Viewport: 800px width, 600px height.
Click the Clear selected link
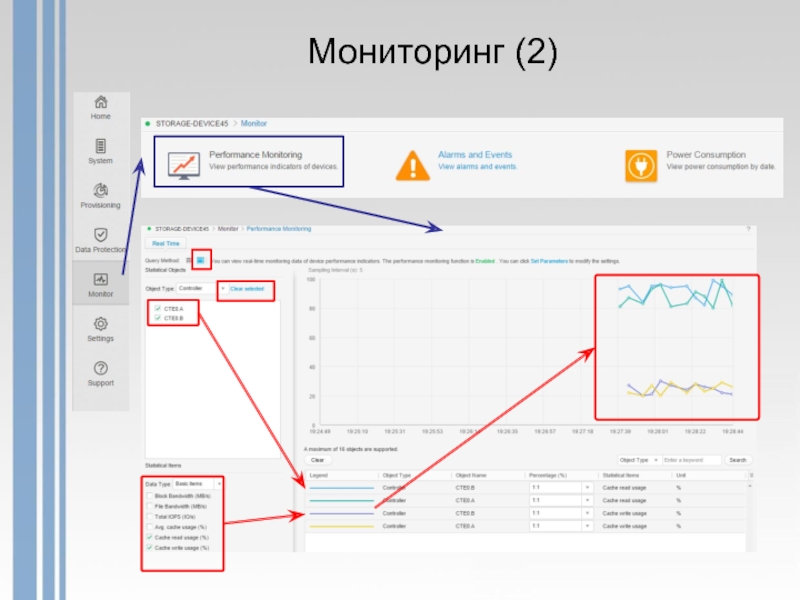tap(247, 289)
